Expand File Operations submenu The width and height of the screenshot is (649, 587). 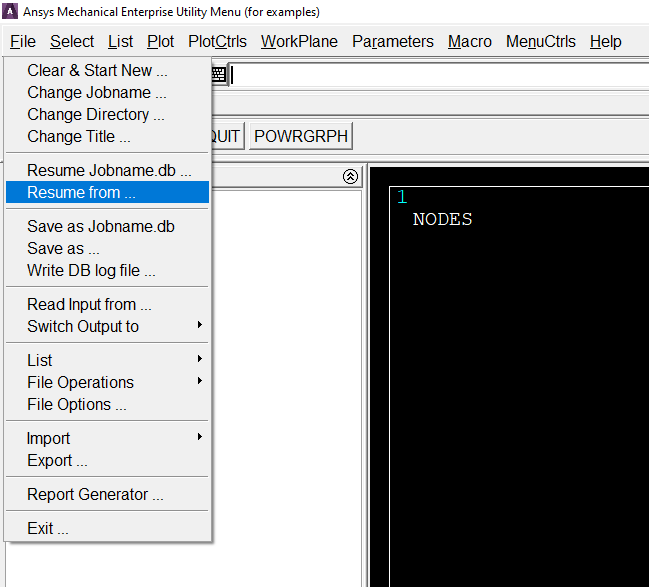coord(107,382)
